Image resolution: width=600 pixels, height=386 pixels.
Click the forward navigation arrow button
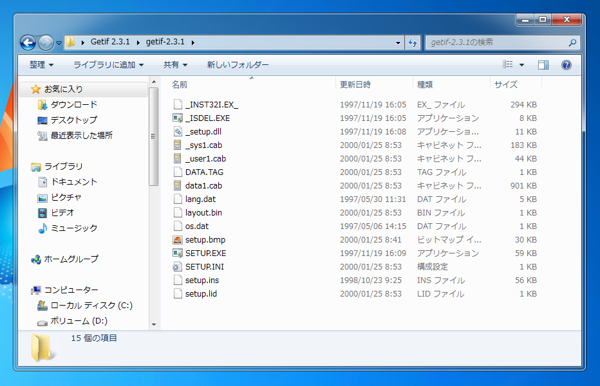tap(46, 42)
